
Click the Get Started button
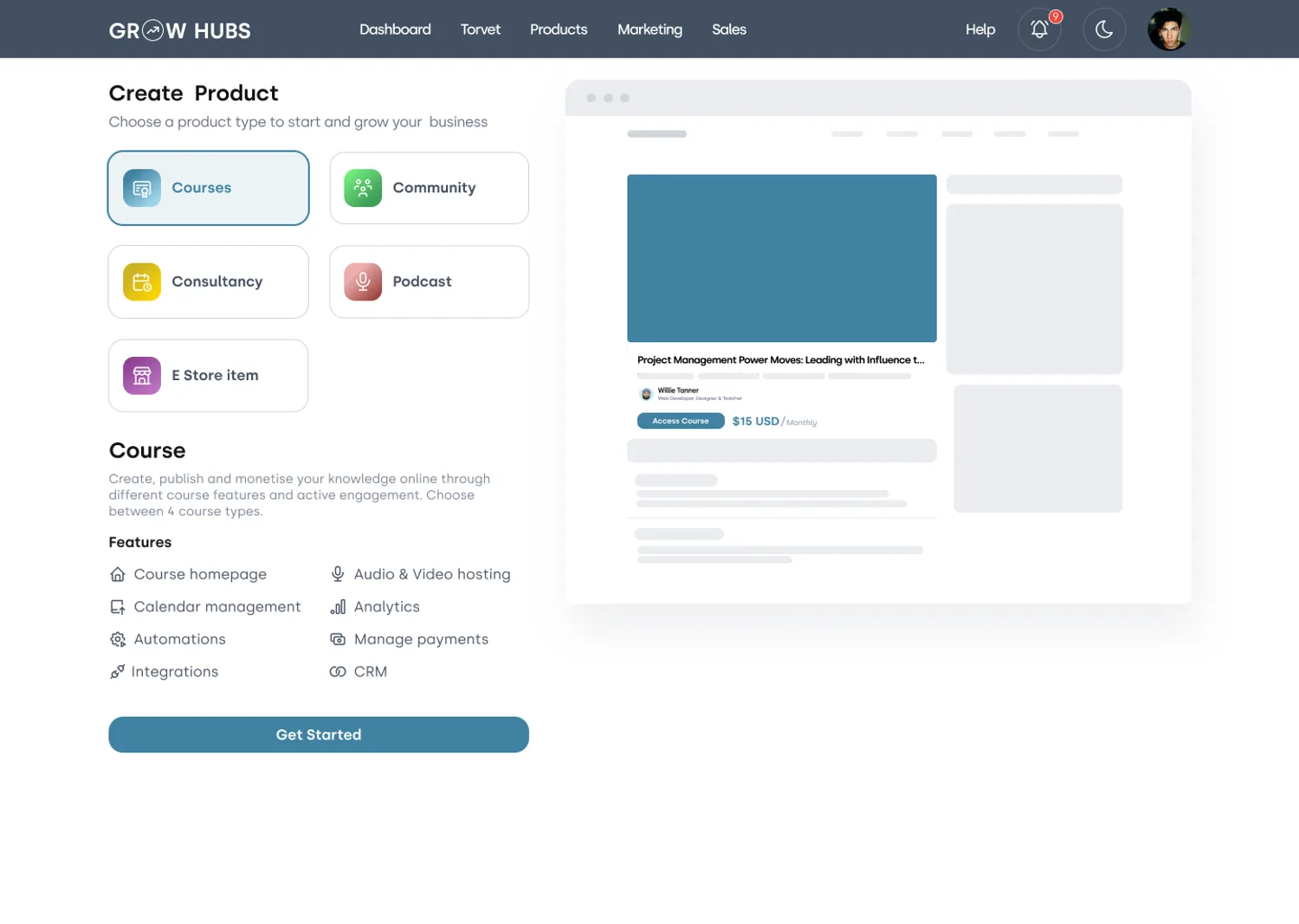coord(319,734)
